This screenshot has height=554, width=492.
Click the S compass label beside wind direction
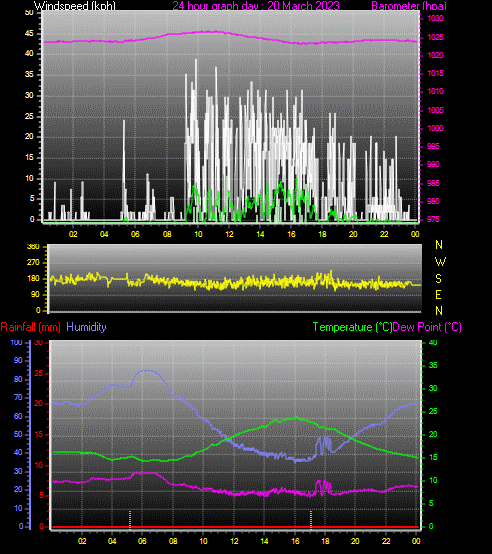tap(438, 279)
